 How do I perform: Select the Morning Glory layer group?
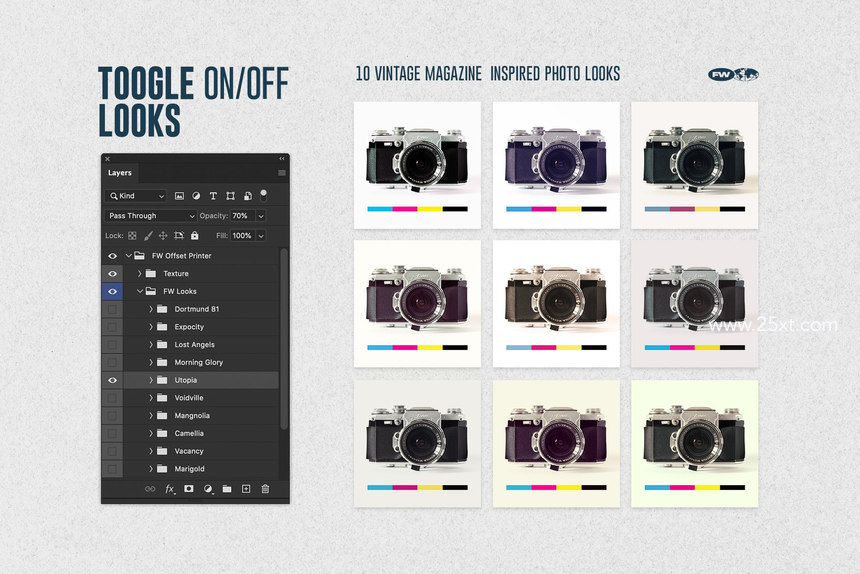click(x=201, y=362)
